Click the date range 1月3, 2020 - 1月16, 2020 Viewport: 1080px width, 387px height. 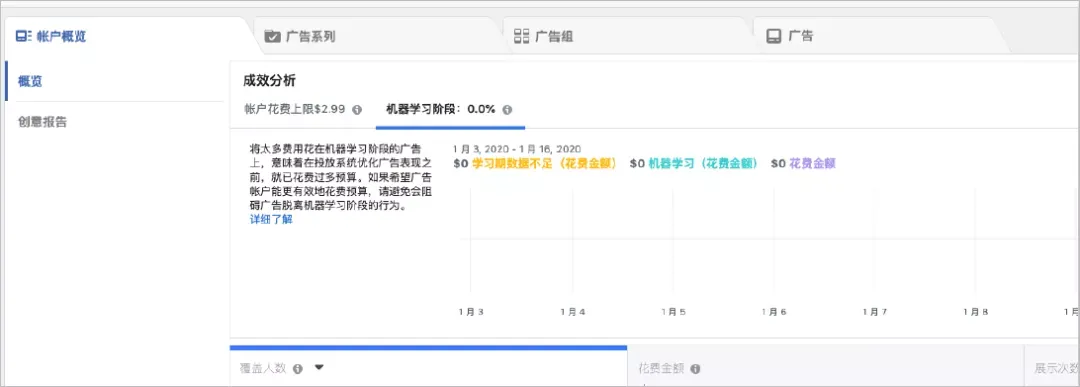[517, 149]
